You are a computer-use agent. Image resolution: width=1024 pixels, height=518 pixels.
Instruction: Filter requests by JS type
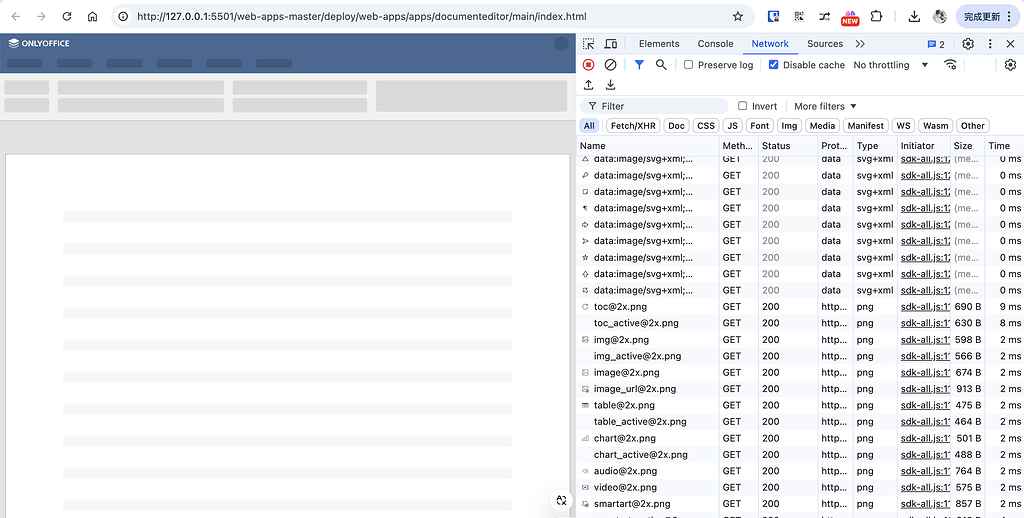click(x=733, y=125)
